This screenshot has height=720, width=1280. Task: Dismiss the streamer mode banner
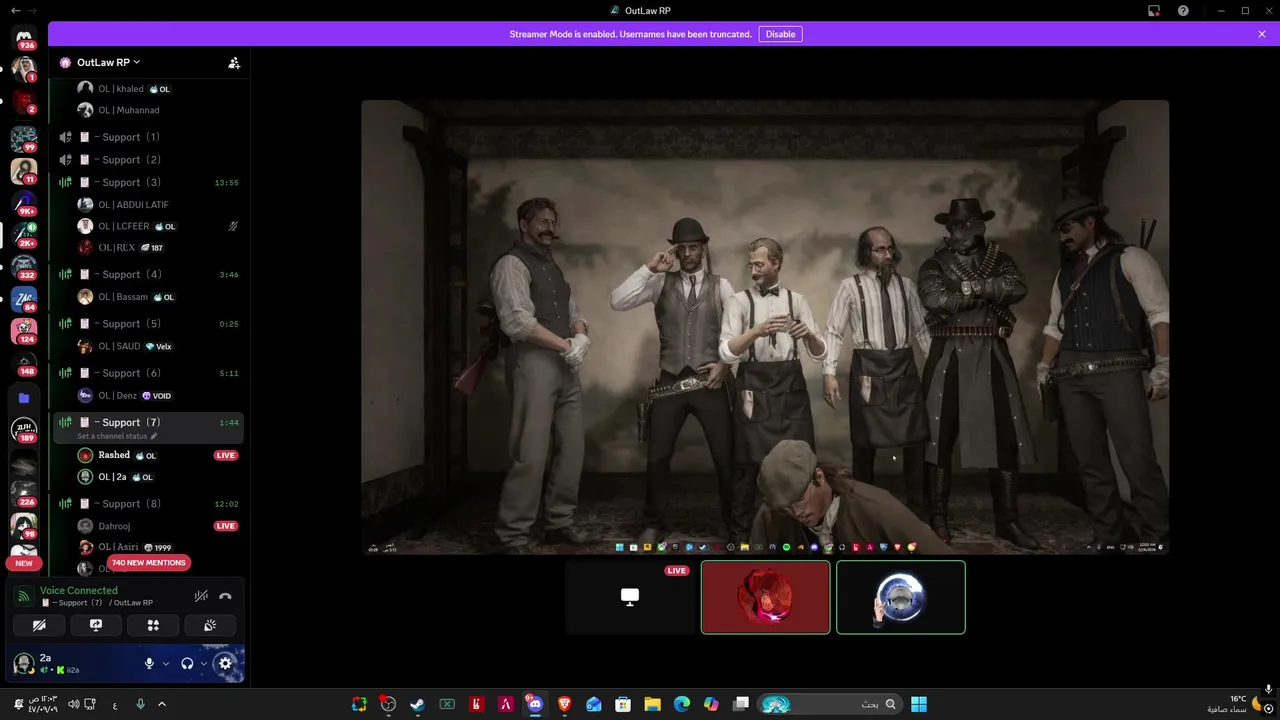pos(1262,34)
